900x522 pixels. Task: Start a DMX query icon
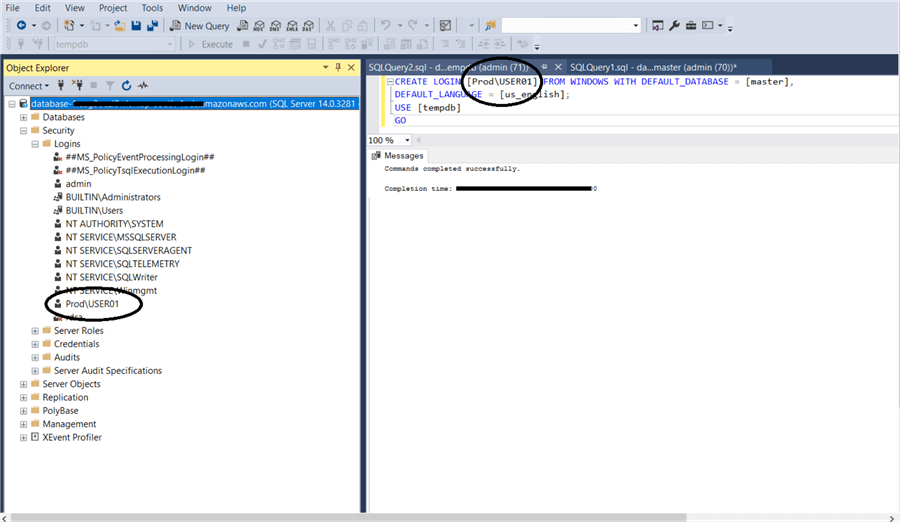click(276, 25)
